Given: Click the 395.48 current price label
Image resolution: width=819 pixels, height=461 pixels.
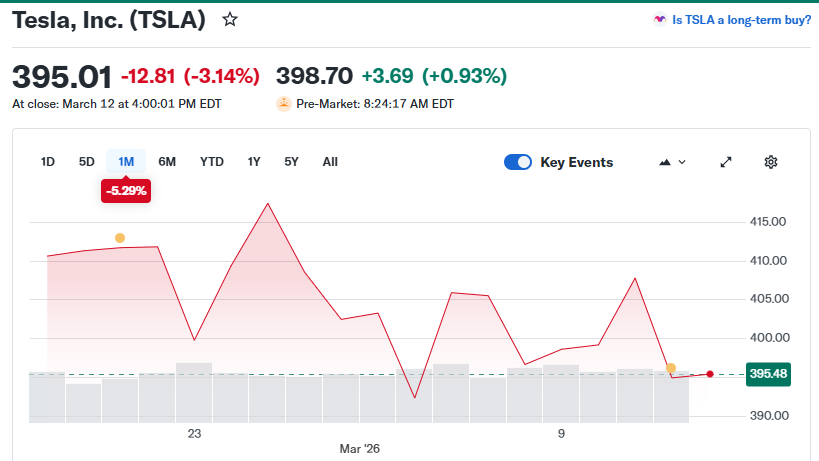Looking at the screenshot, I should [x=768, y=374].
